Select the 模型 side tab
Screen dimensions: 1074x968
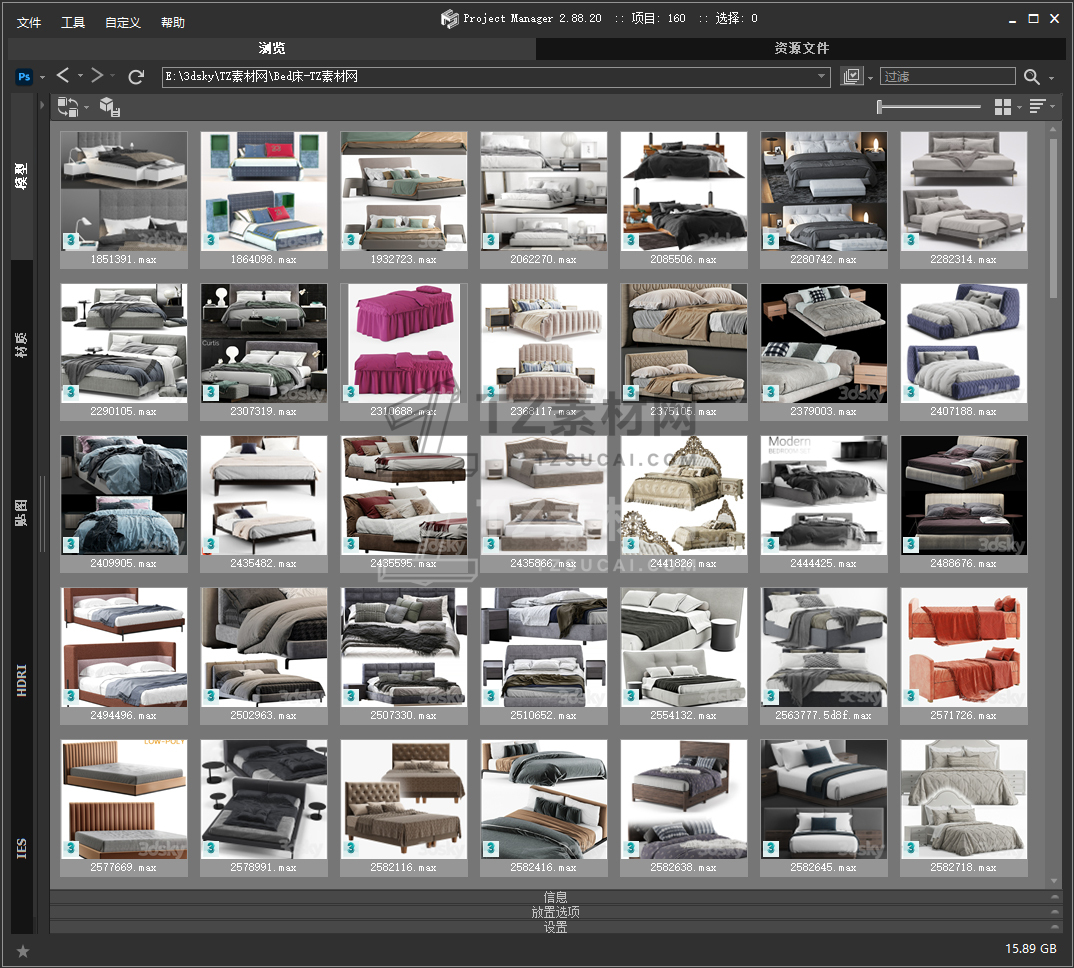[22, 176]
